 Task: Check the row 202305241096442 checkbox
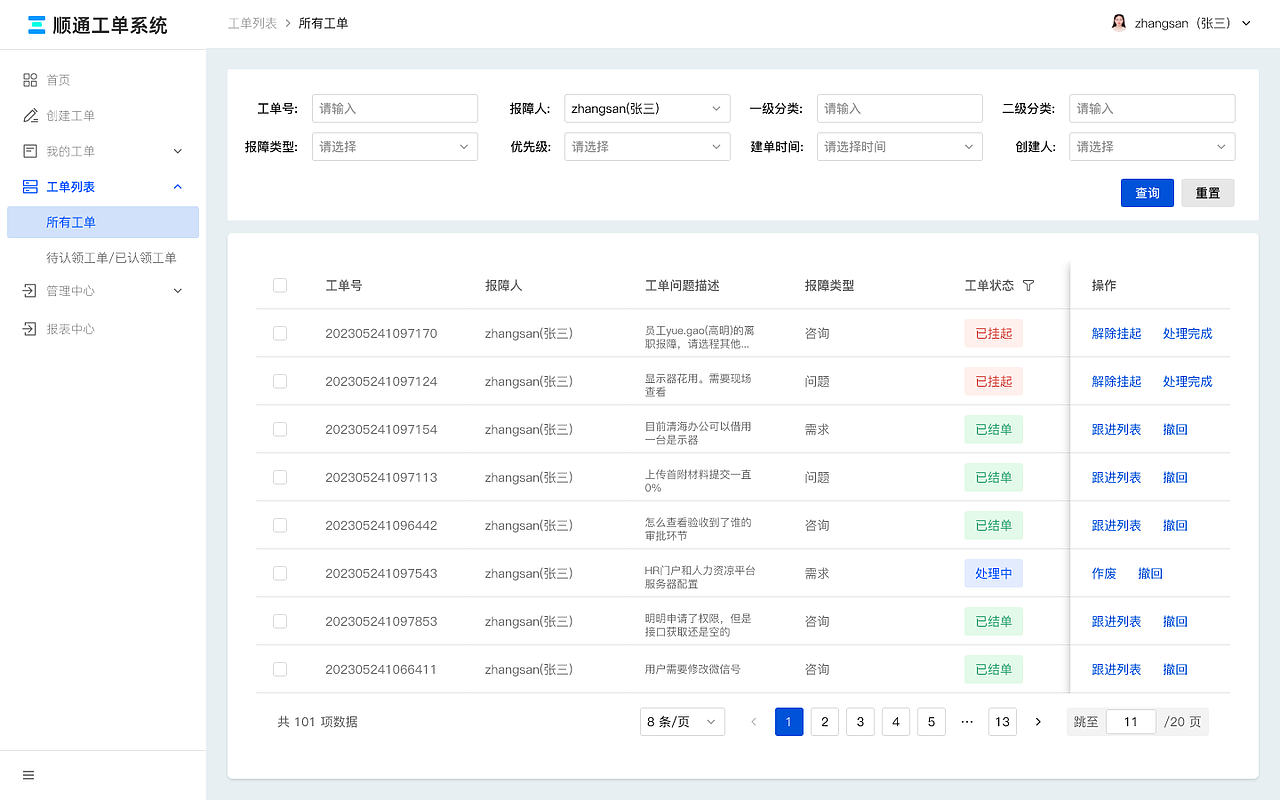coord(280,526)
